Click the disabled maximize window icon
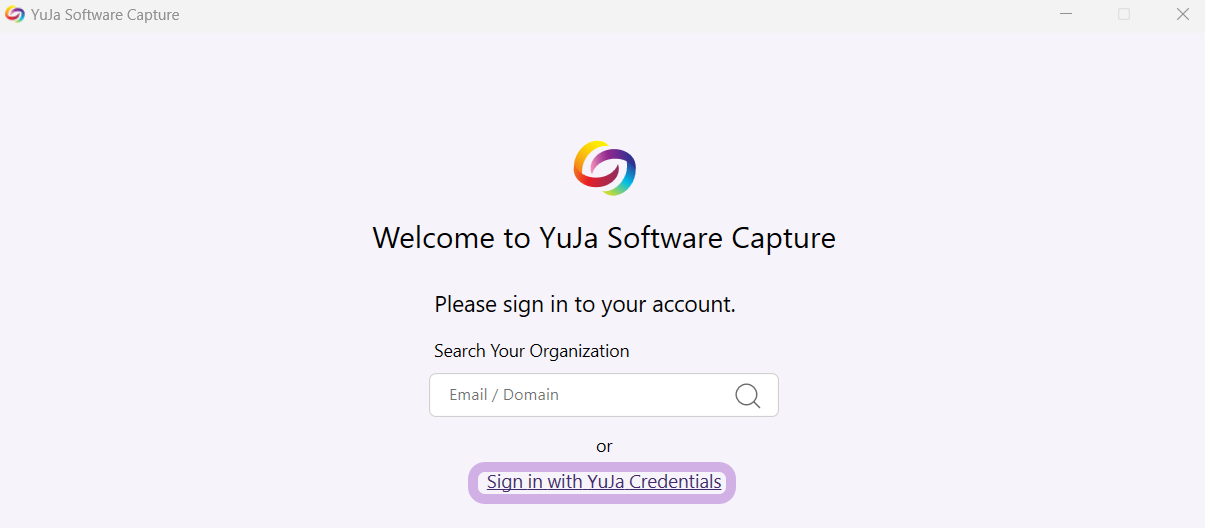Viewport: 1205px width, 528px height. (x=1124, y=15)
